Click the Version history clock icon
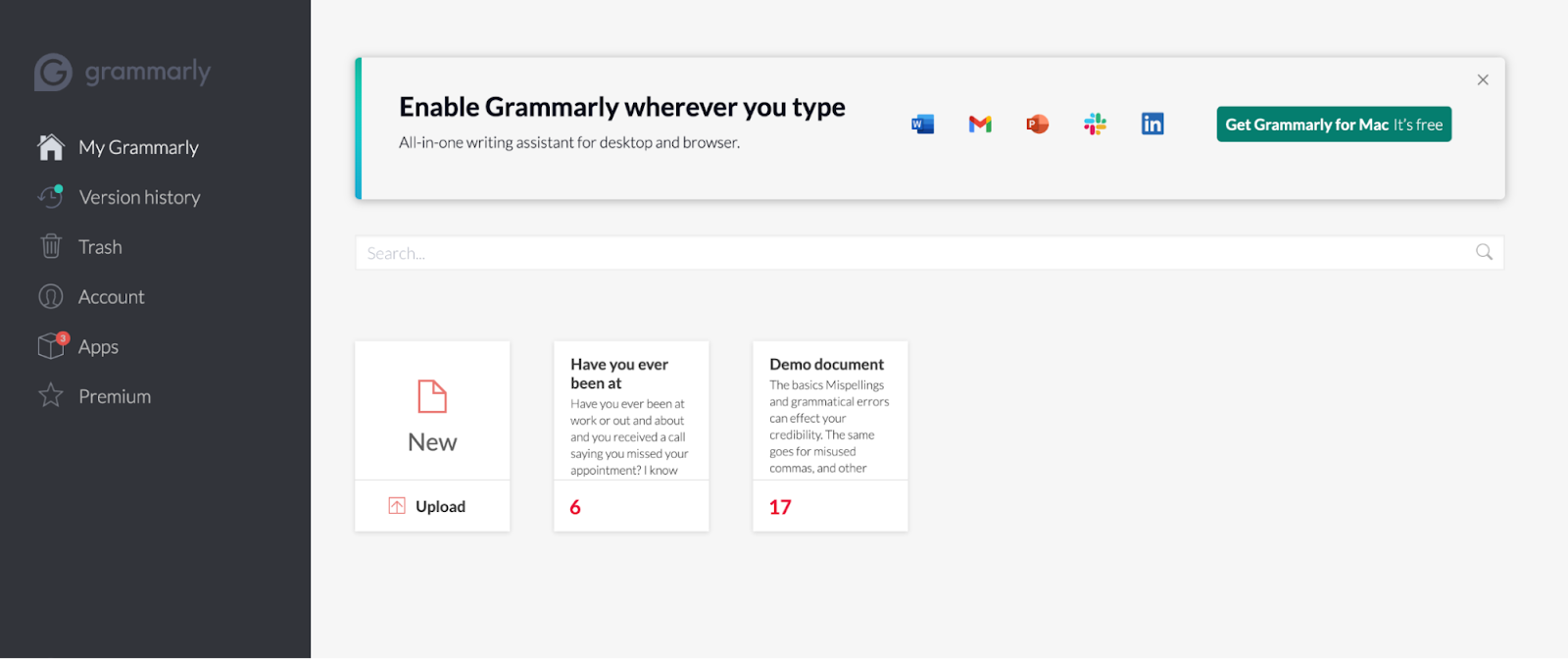Image resolution: width=1568 pixels, height=659 pixels. 51,197
